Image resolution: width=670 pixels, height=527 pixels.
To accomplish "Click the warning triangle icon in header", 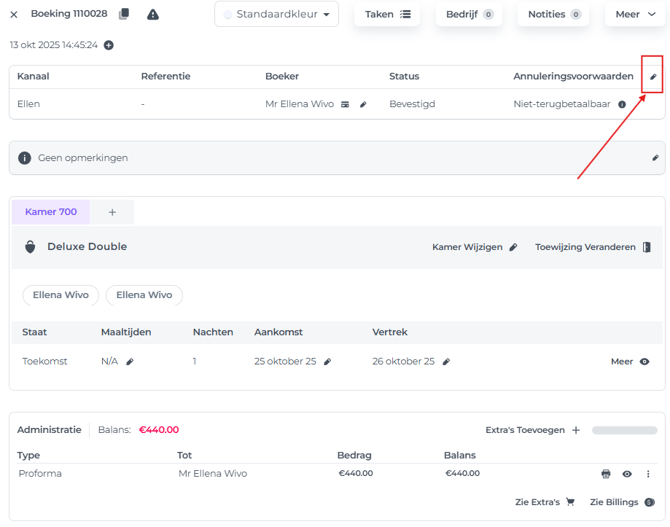I will click(153, 14).
